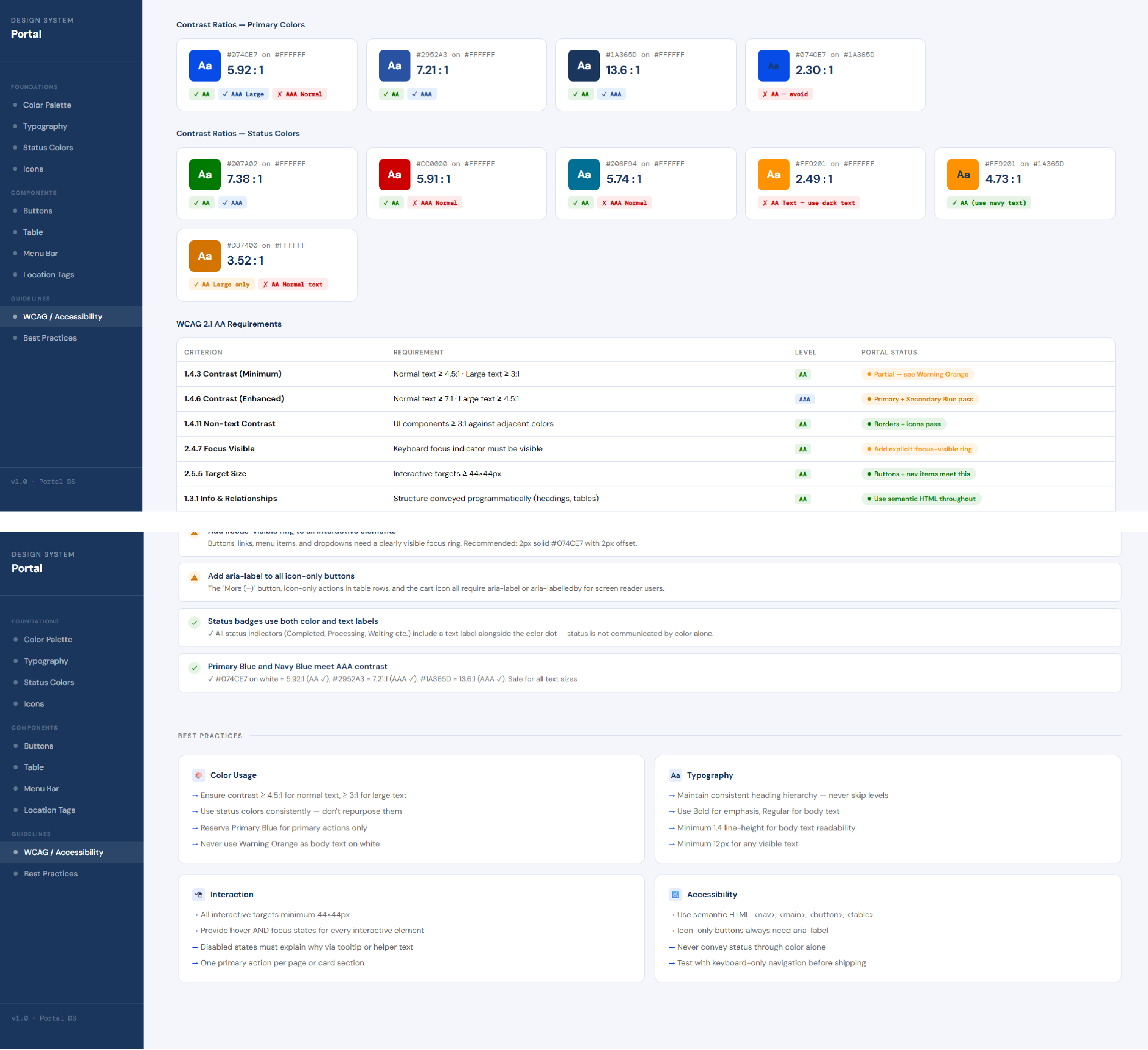Viewport: 1148px width, 1050px height.
Task: Click the Color Usage palette icon
Action: point(198,776)
